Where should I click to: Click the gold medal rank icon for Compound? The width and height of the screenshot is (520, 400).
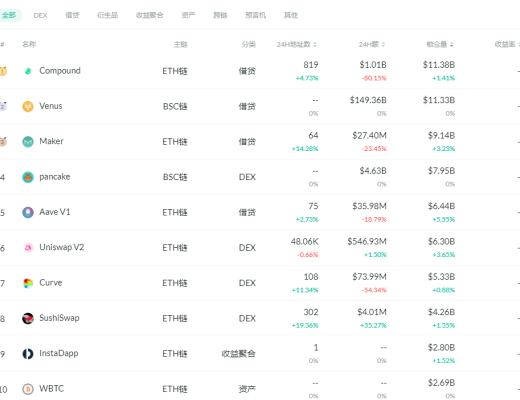click(x=3, y=71)
